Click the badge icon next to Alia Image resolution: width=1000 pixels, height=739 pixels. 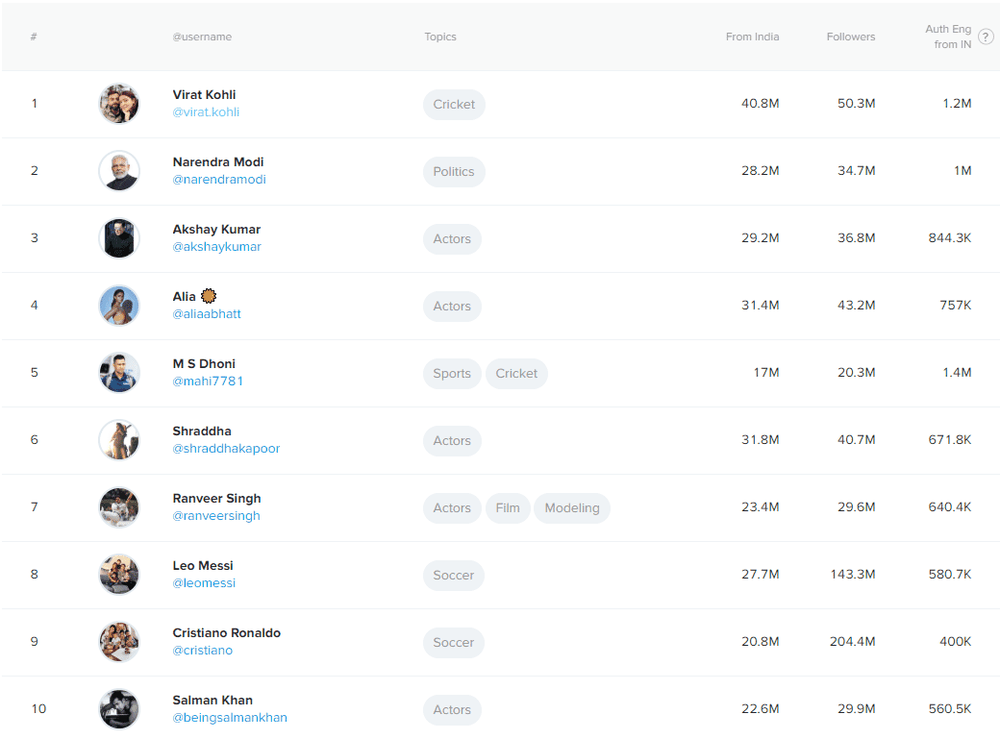click(209, 296)
